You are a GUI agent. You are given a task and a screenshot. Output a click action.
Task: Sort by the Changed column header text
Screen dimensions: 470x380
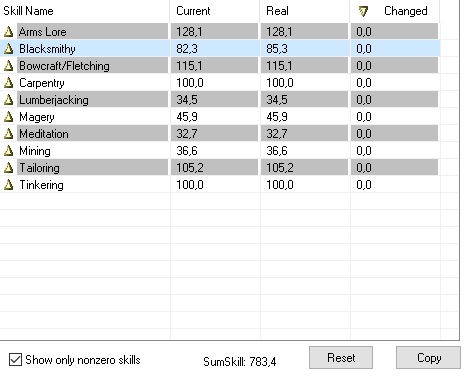(406, 11)
